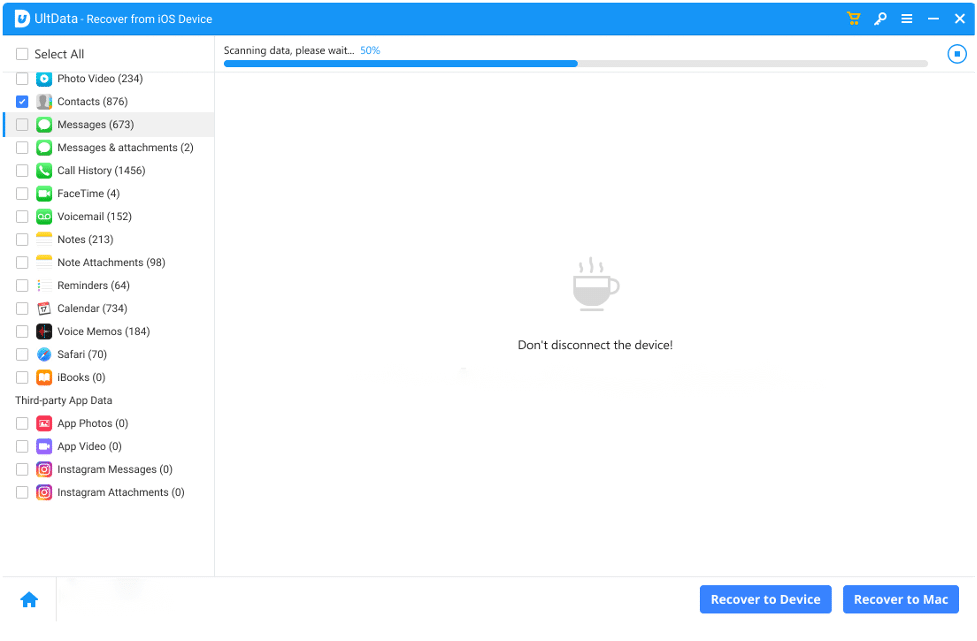
Task: Stop the scan with the stop icon
Action: 956,54
